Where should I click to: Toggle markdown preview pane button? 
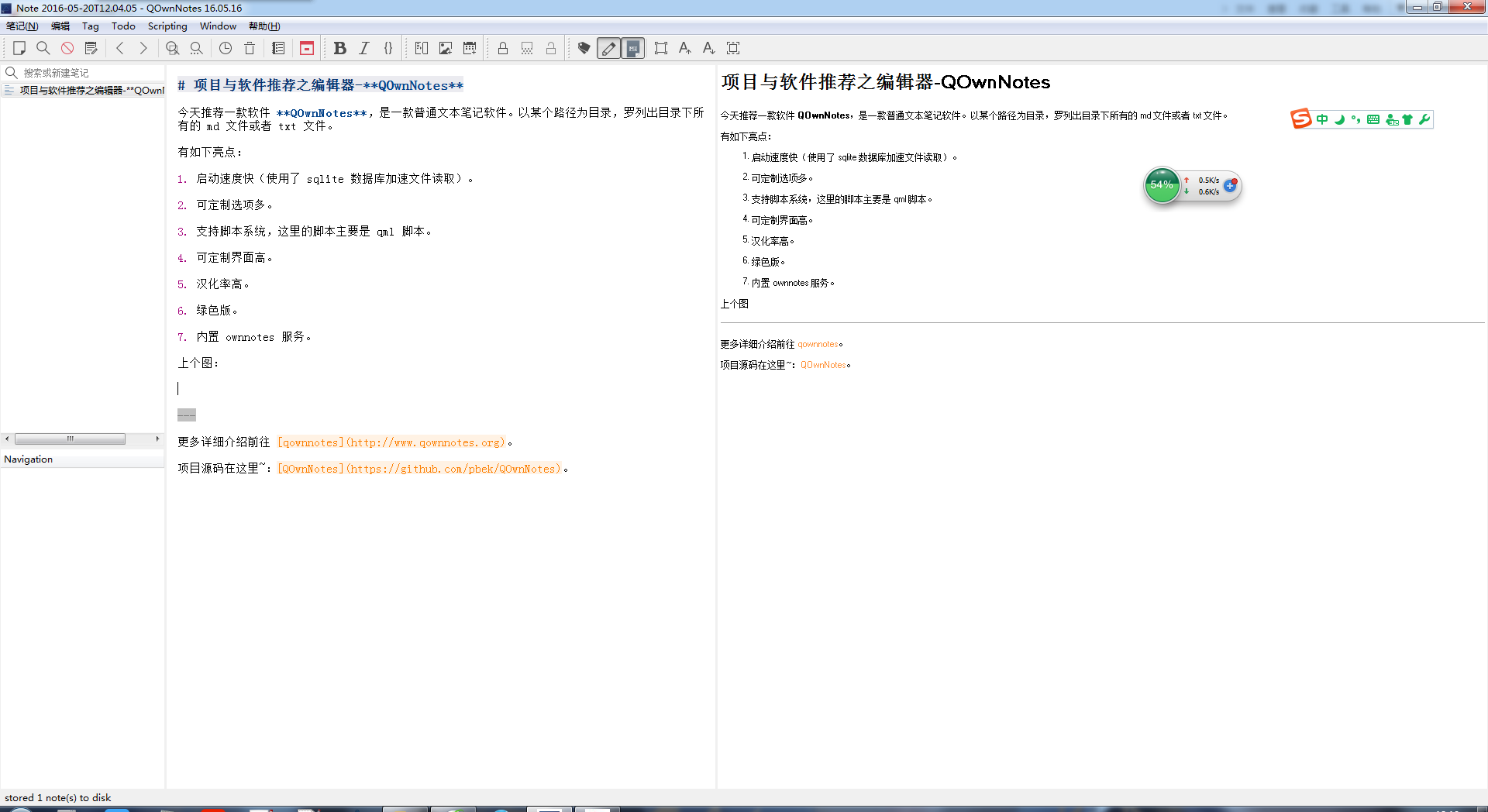(633, 48)
